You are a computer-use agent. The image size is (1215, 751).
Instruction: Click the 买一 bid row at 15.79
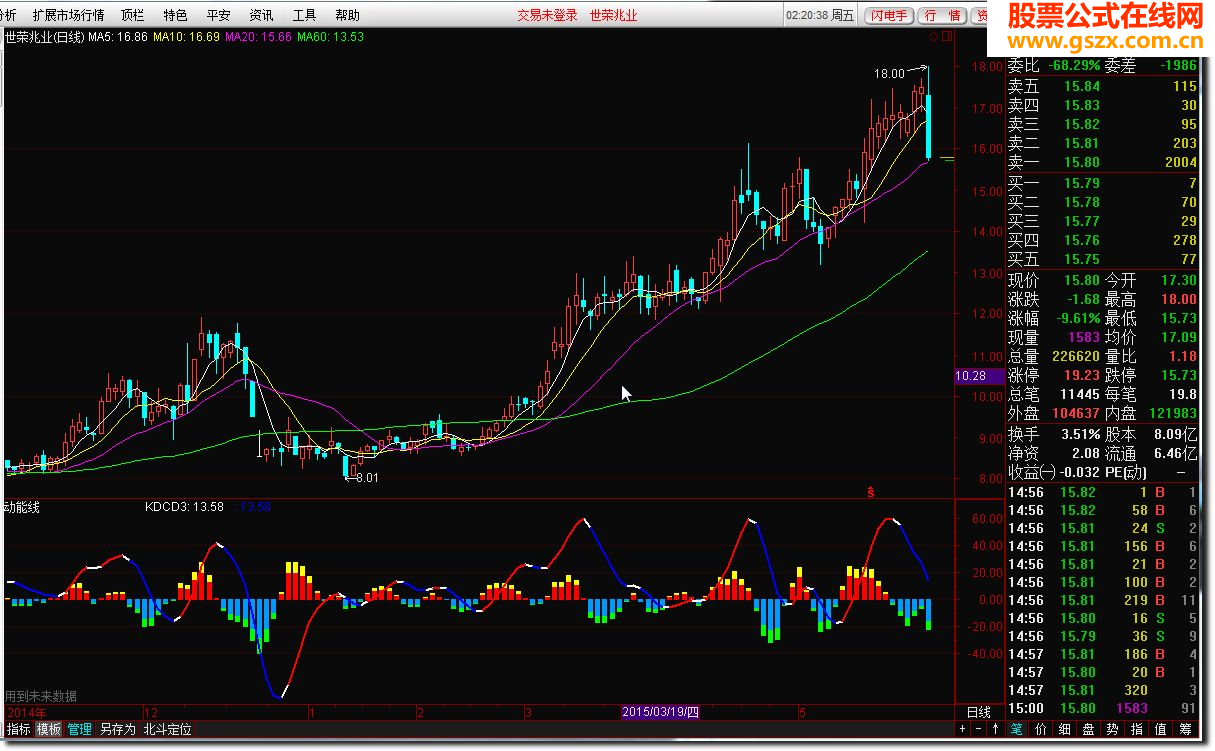point(1102,183)
